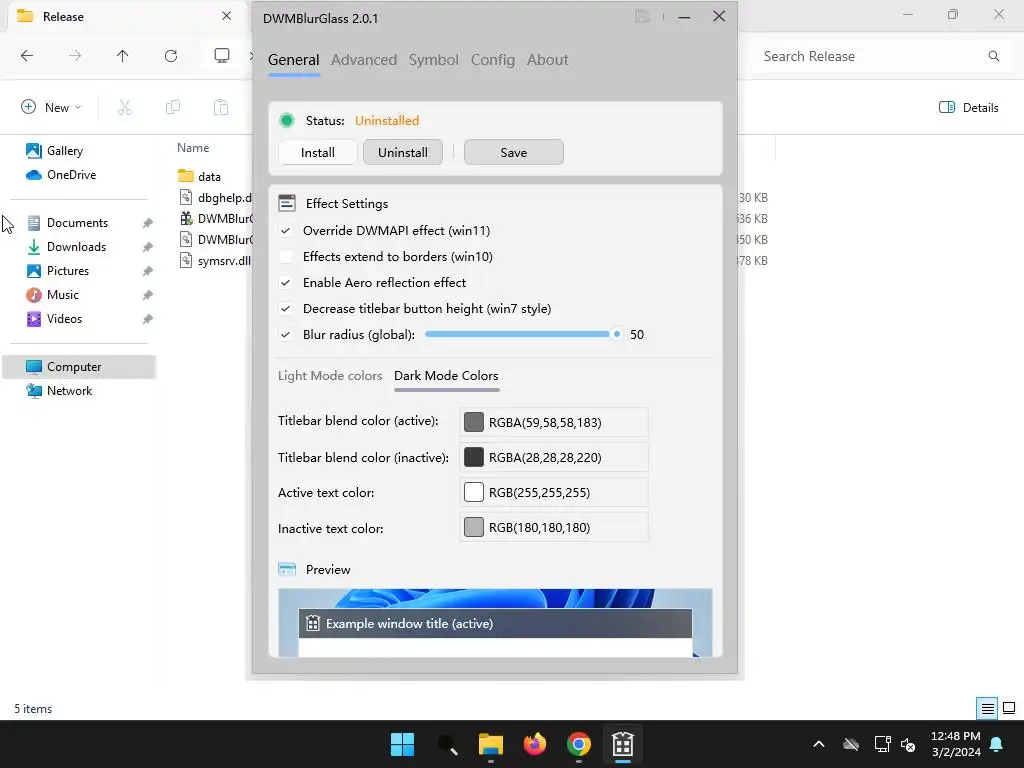1024x768 pixels.
Task: Enable Effects extend to borders checkbox
Action: click(x=285, y=257)
